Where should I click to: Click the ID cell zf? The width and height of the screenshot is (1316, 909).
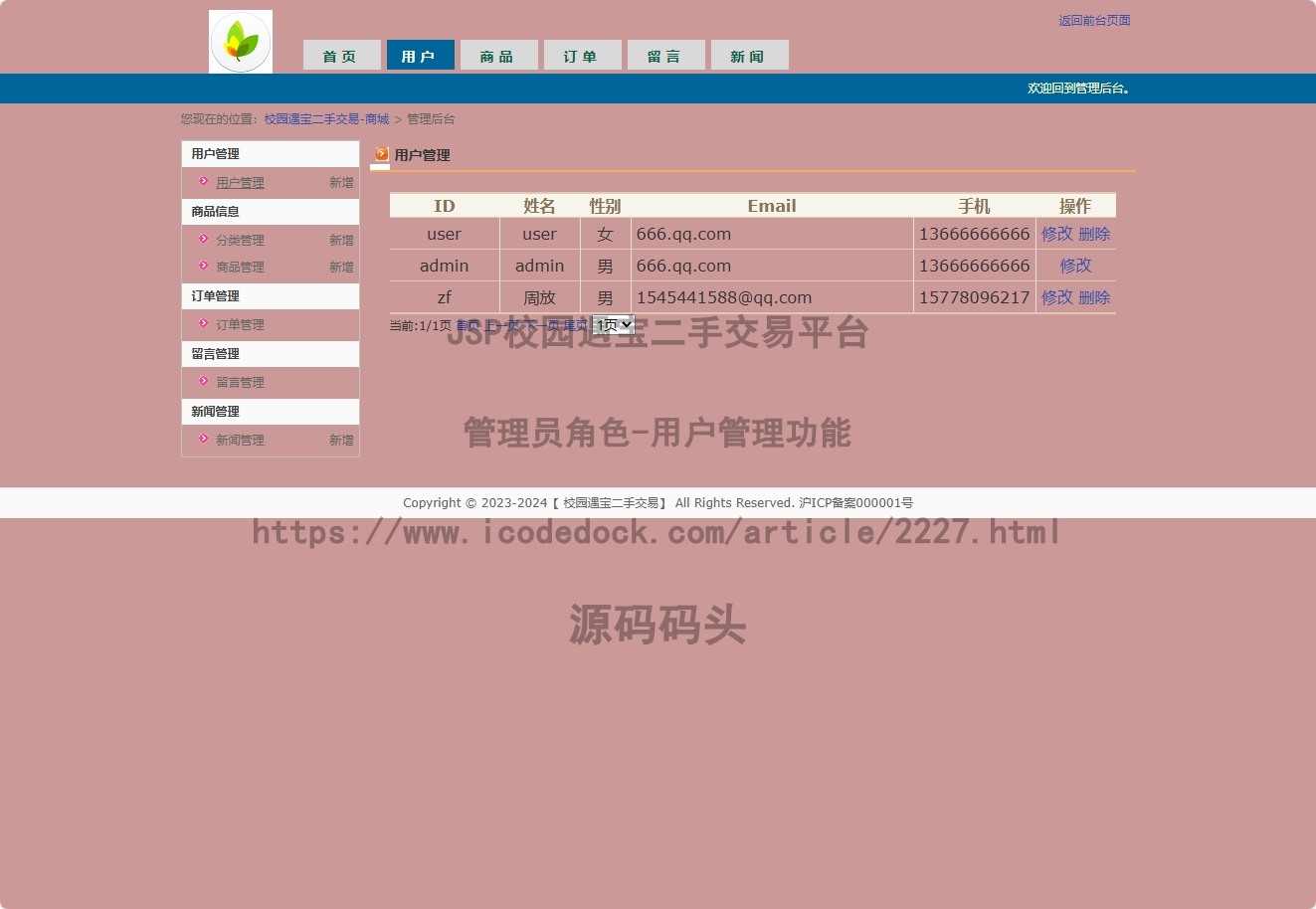[444, 297]
